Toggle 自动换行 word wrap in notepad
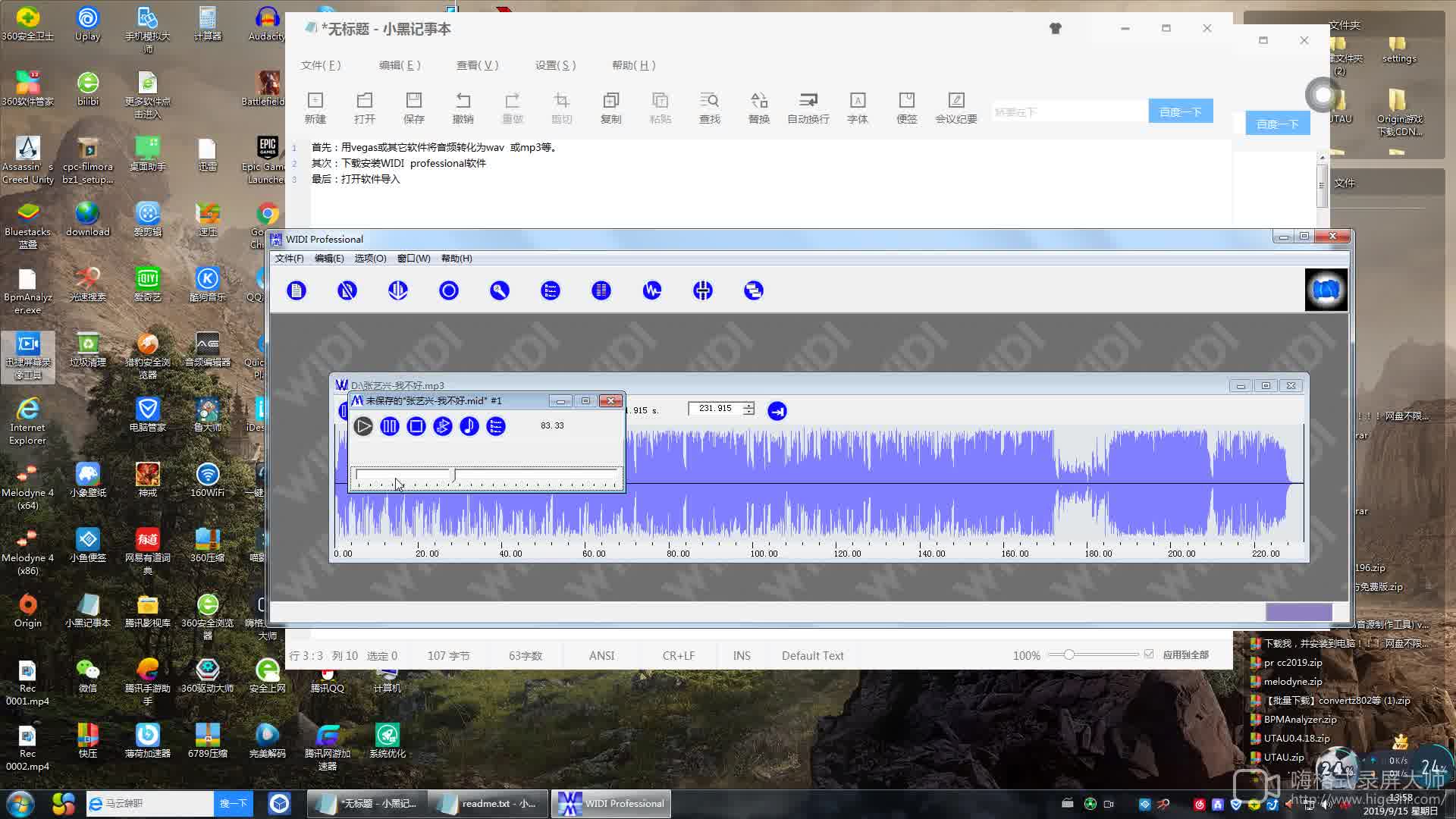This screenshot has height=819, width=1456. [x=808, y=108]
